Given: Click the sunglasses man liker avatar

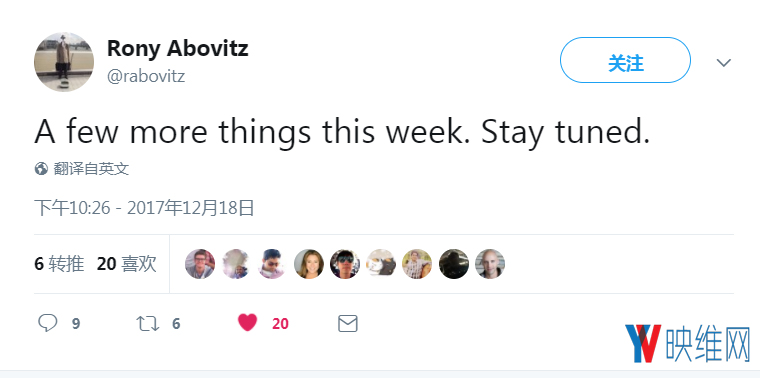Looking at the screenshot, I should pos(345,264).
